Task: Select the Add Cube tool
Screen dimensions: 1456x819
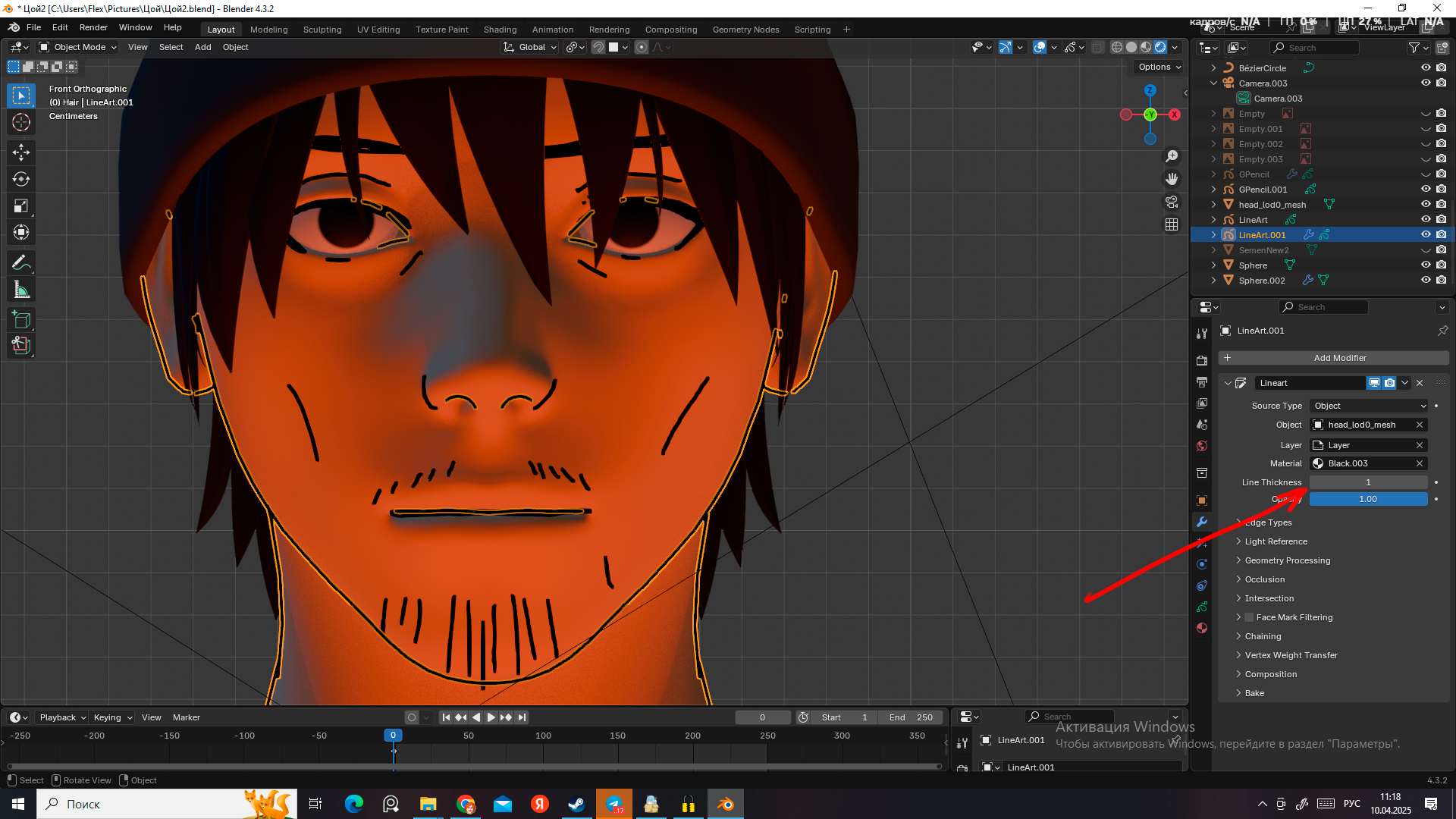Action: [x=21, y=320]
